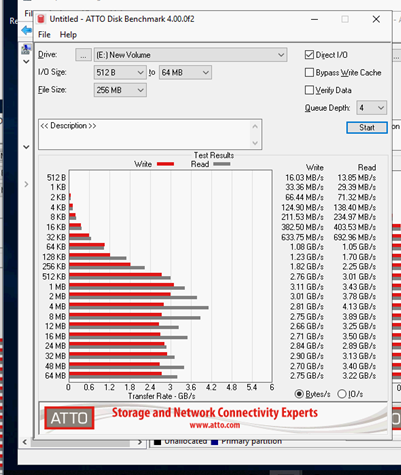Close the ATTO Disk Benchmark window
401x475 pixels.
(x=376, y=19)
